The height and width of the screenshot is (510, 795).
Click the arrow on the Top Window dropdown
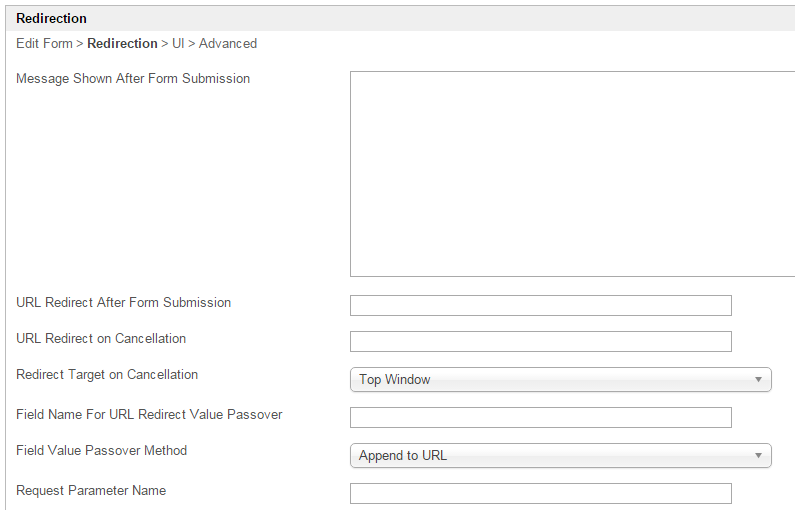click(x=759, y=379)
